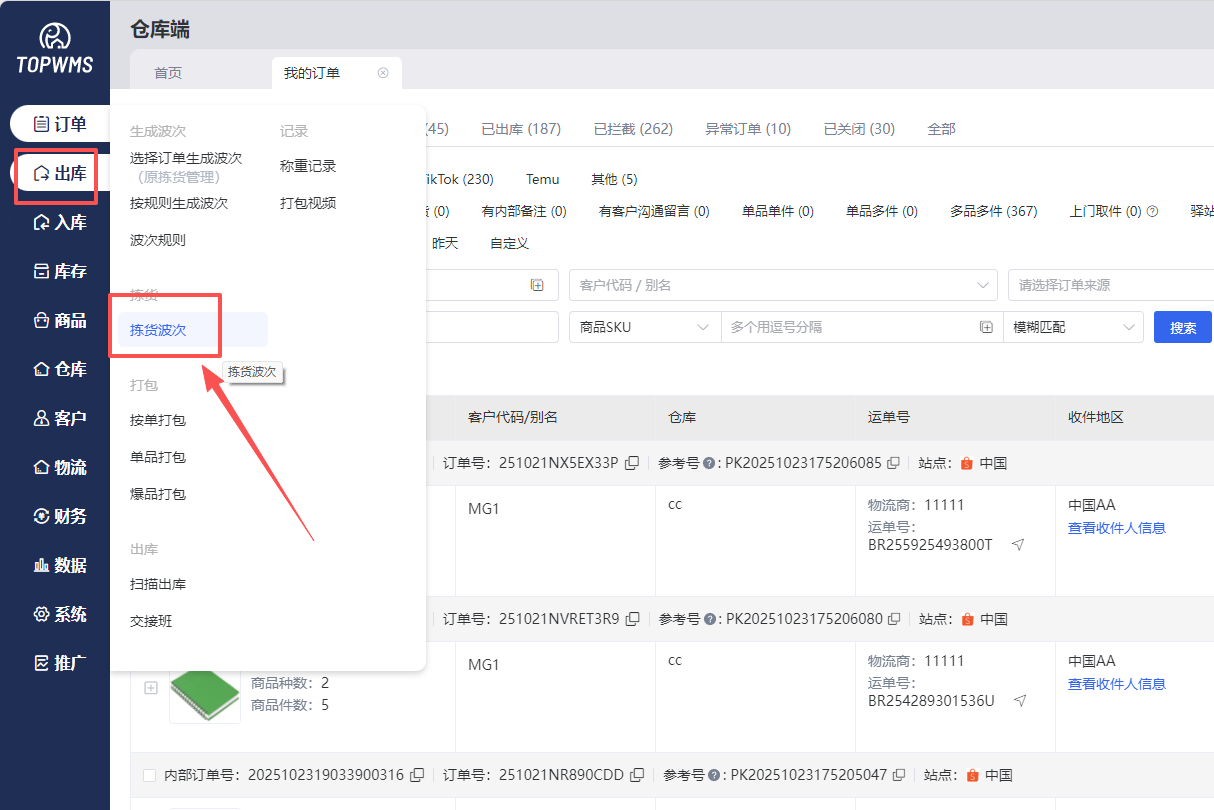
Task: Select 波次规则 in the submenu
Action: pyautogui.click(x=158, y=240)
